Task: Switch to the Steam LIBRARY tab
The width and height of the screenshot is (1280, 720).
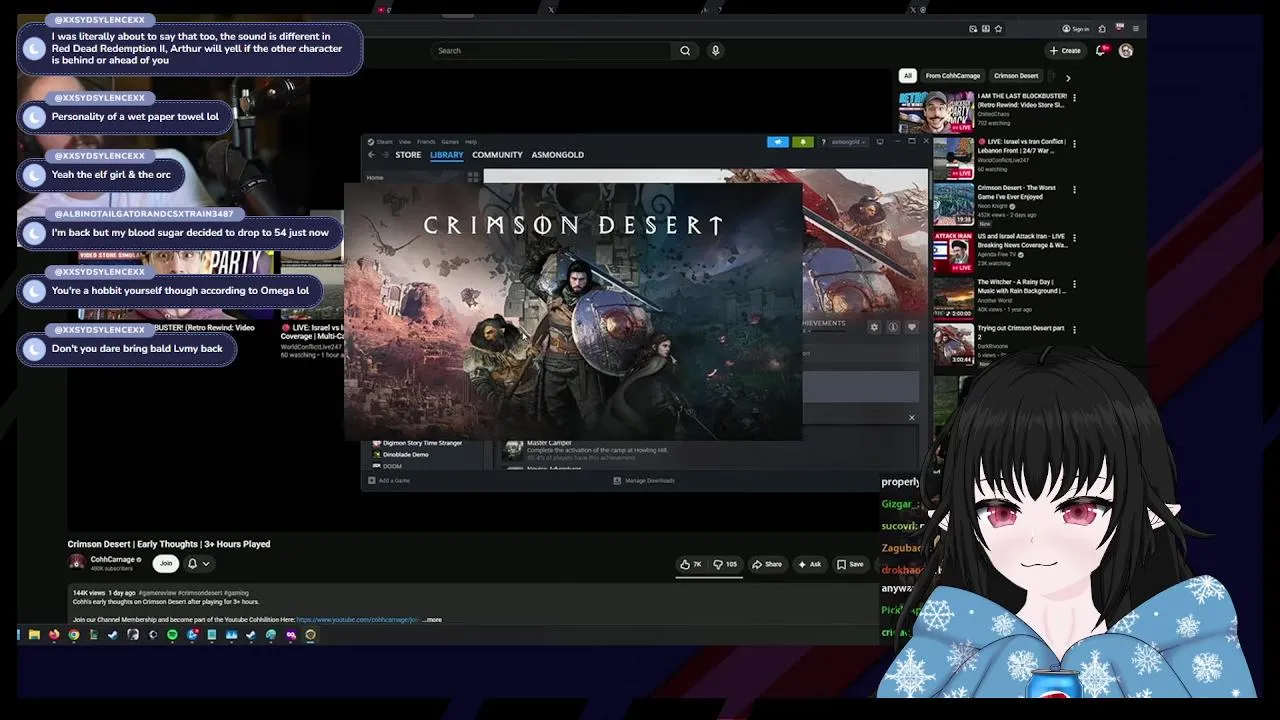Action: point(447,155)
